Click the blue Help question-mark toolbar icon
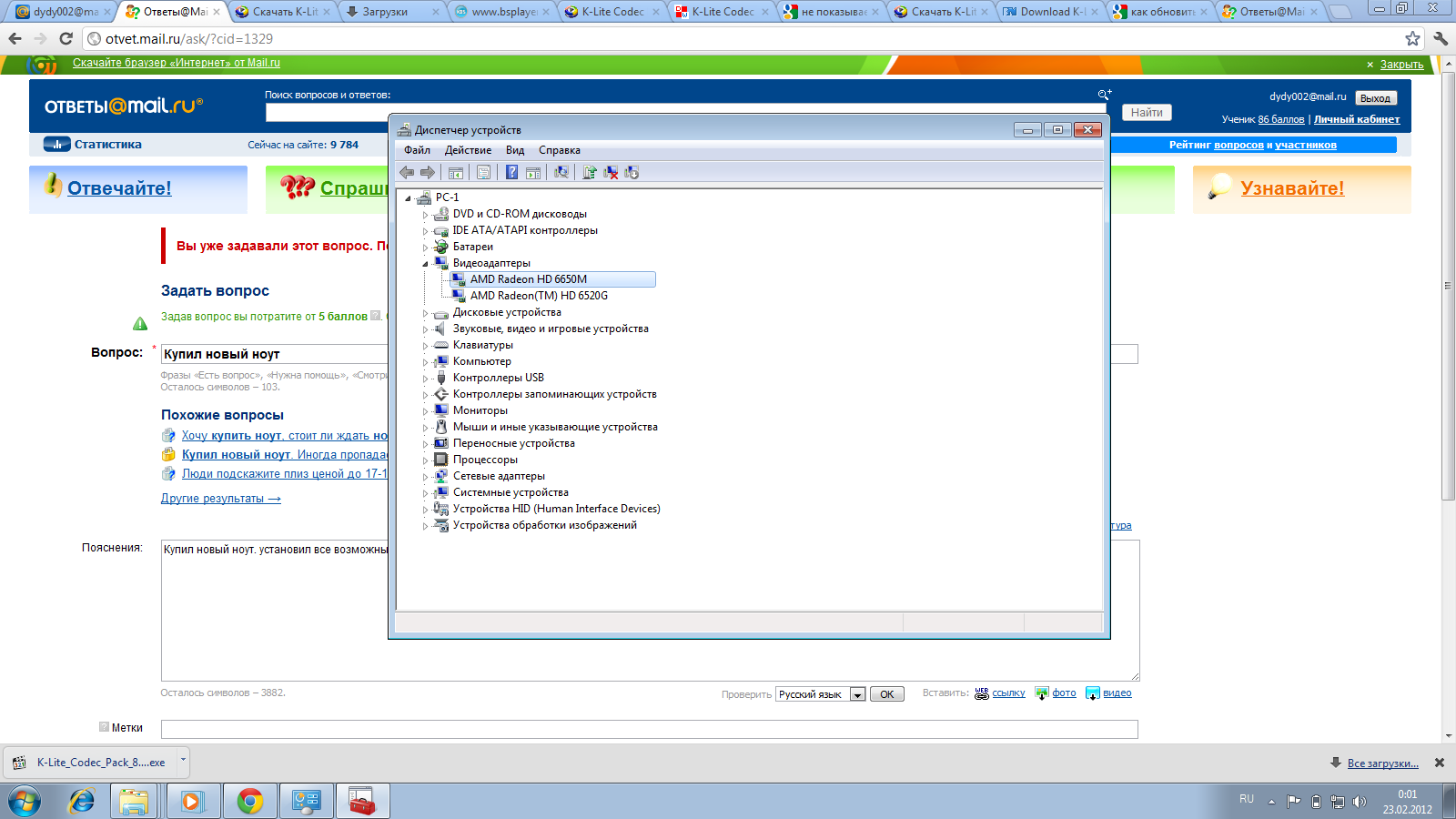 pos(512,172)
